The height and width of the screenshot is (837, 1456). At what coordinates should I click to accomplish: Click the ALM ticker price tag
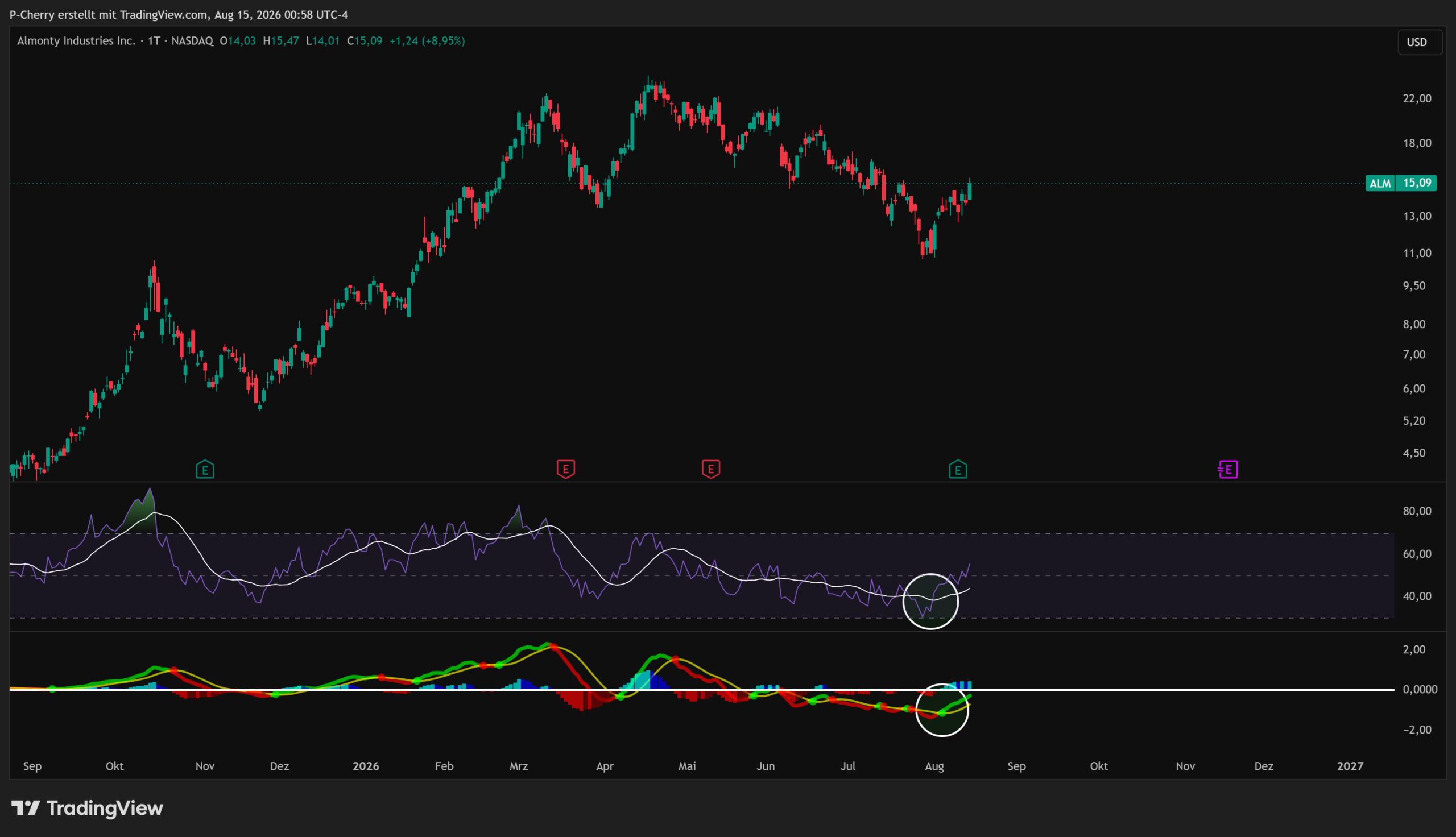click(1380, 184)
